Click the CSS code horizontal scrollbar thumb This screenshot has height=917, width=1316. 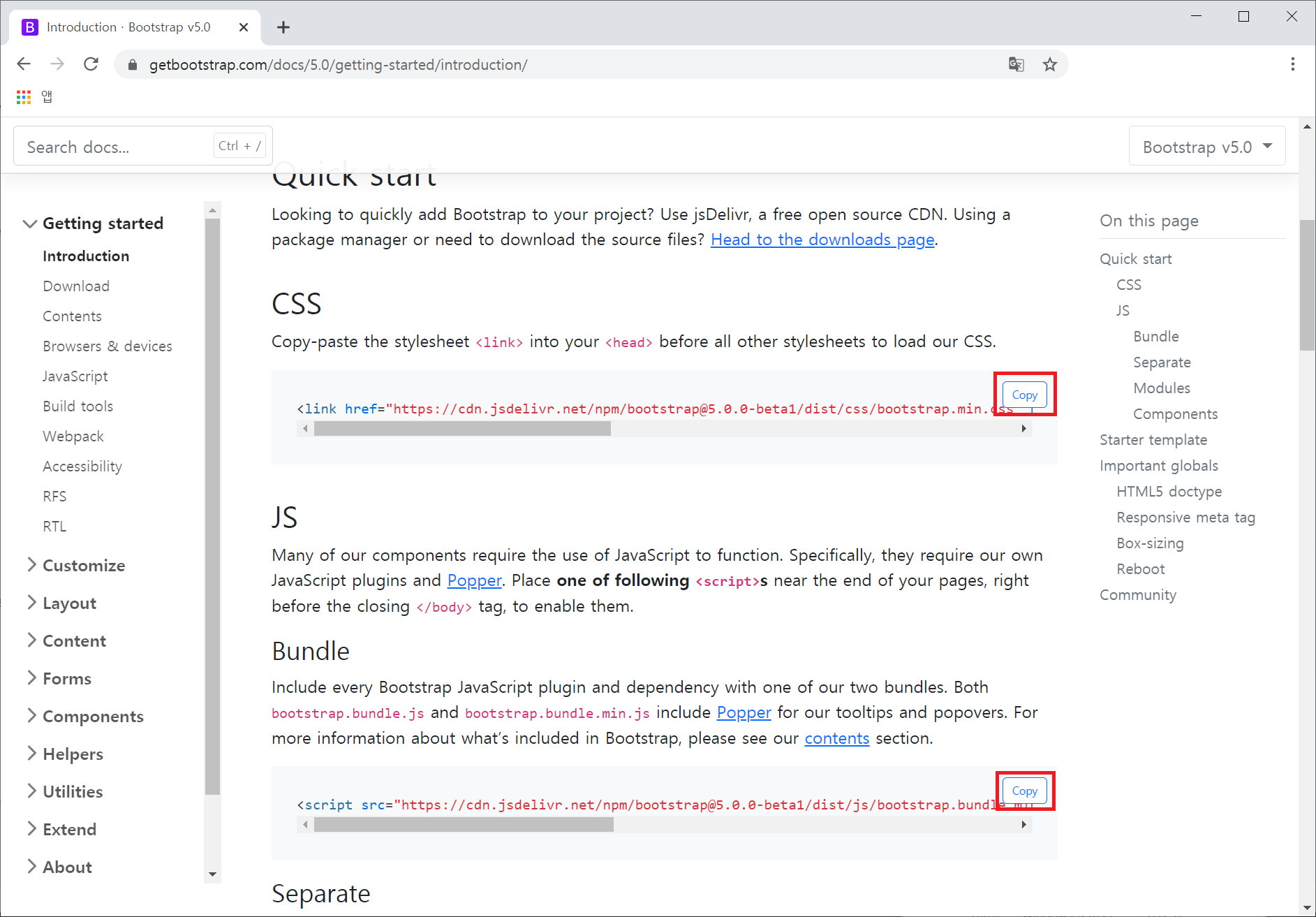(x=462, y=429)
